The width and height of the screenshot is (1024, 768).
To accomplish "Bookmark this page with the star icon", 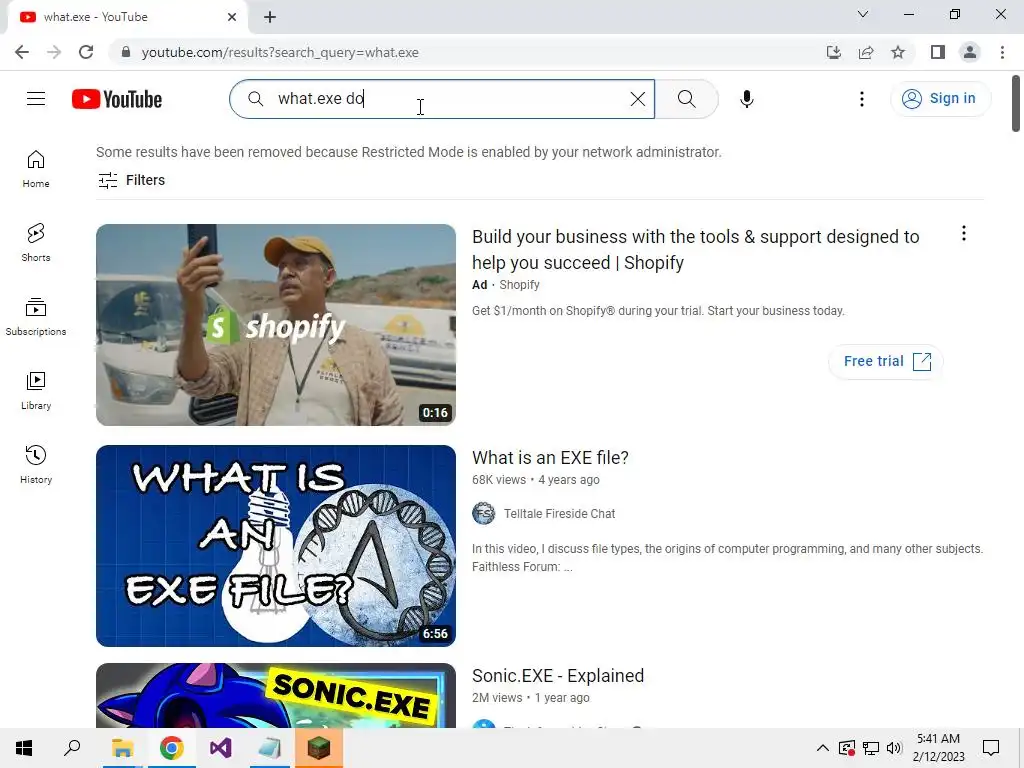I will [x=898, y=52].
